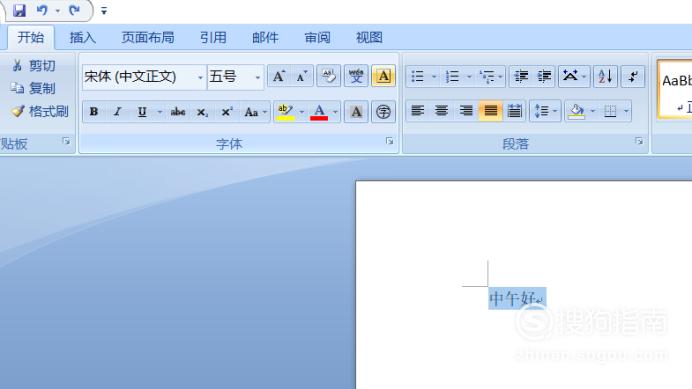Click the 五号 font size box

pos(230,76)
